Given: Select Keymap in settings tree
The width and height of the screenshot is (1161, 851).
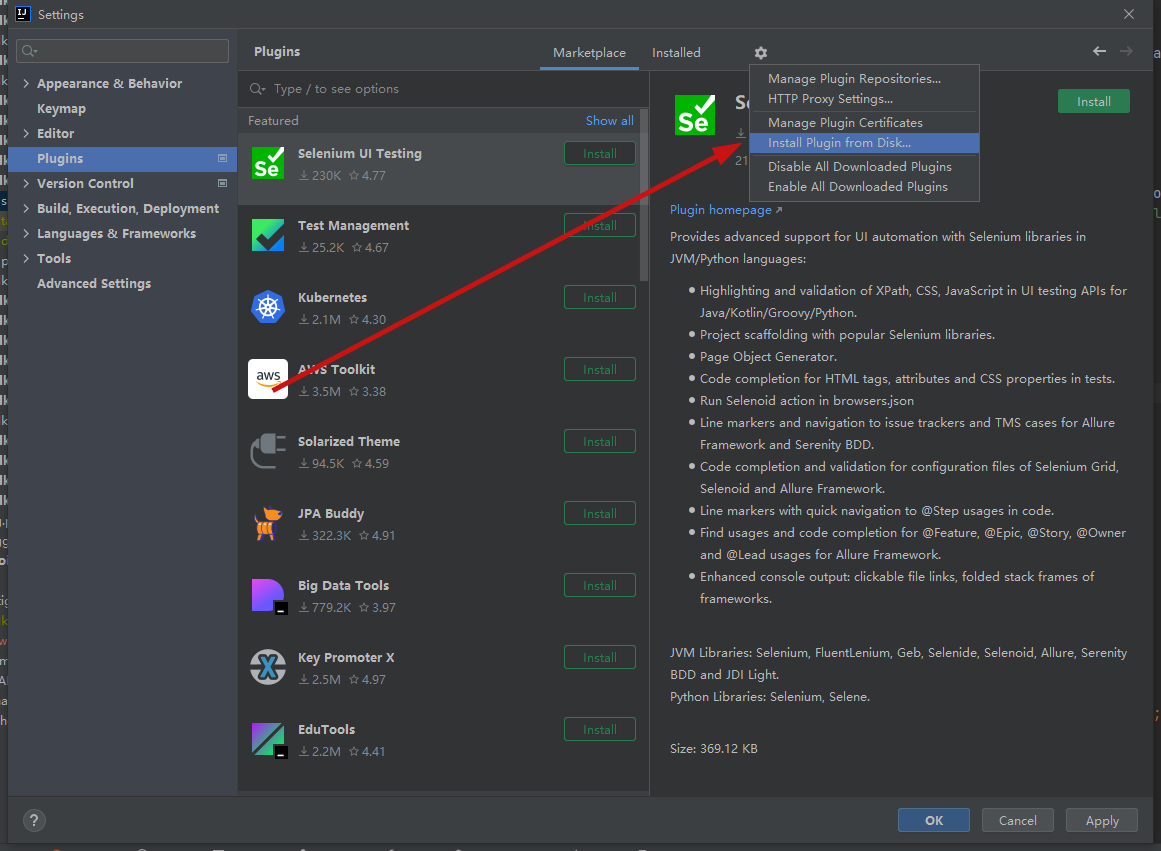Looking at the screenshot, I should [61, 108].
